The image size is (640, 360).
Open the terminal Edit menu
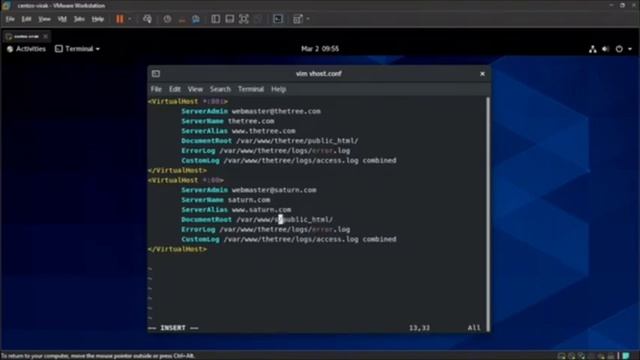175,89
